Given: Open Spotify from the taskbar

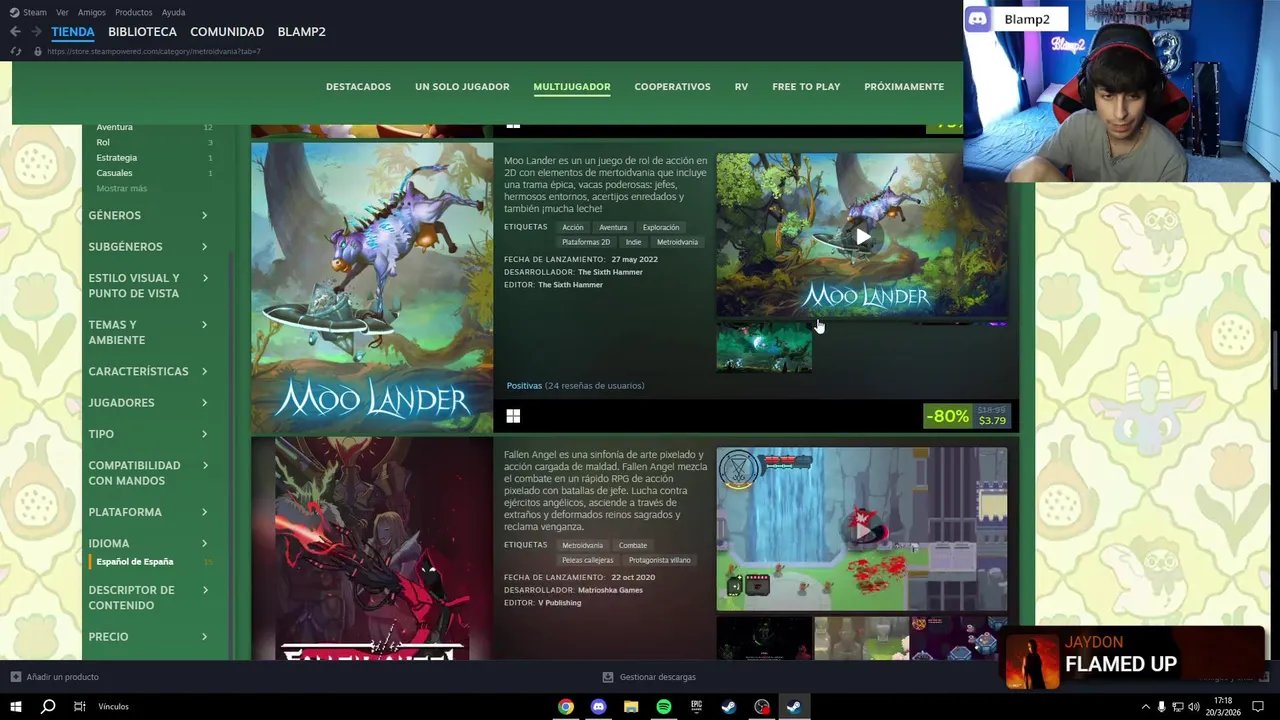Looking at the screenshot, I should [x=664, y=707].
